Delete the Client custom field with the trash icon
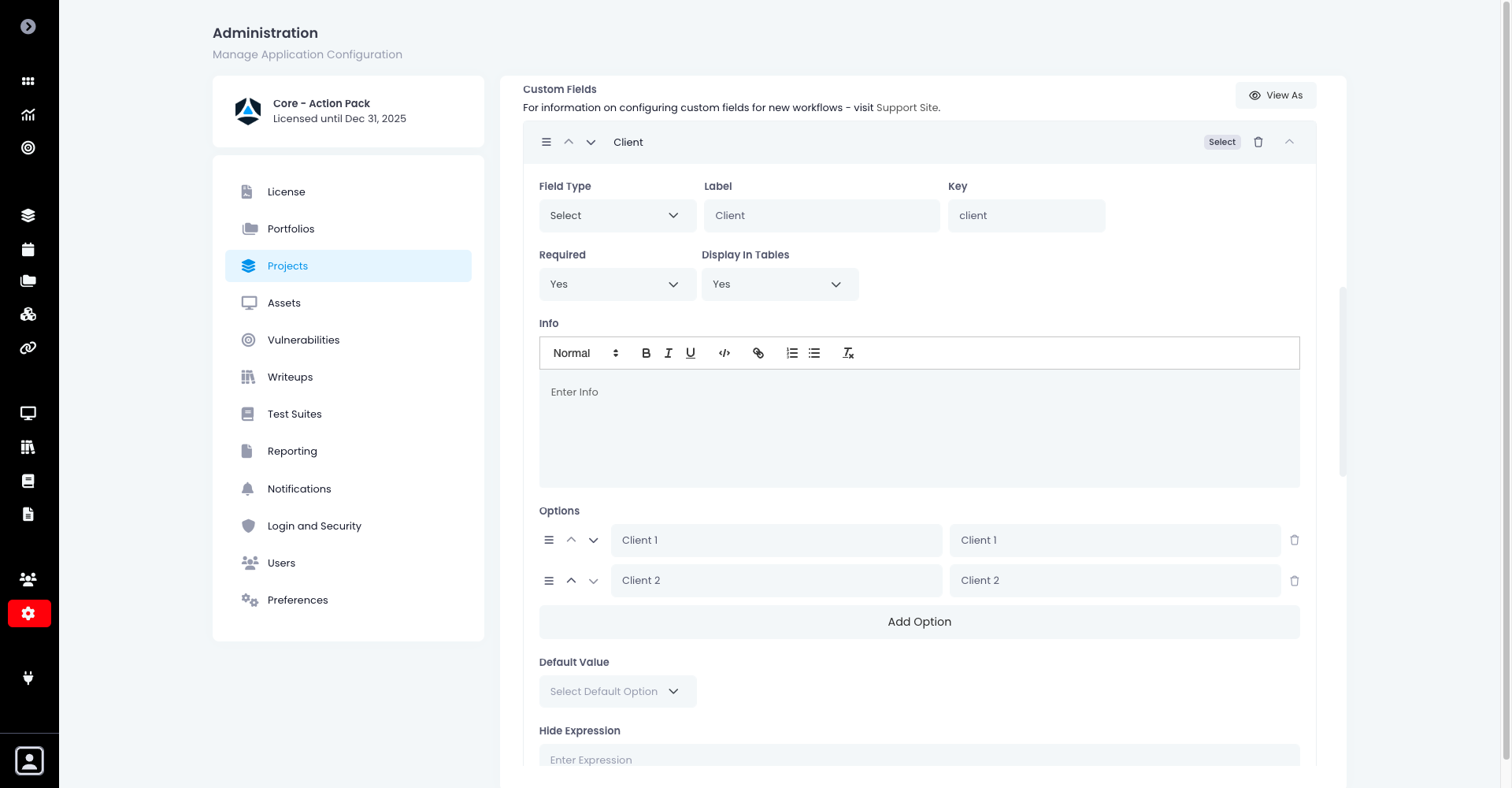The image size is (1512, 788). pos(1258,142)
